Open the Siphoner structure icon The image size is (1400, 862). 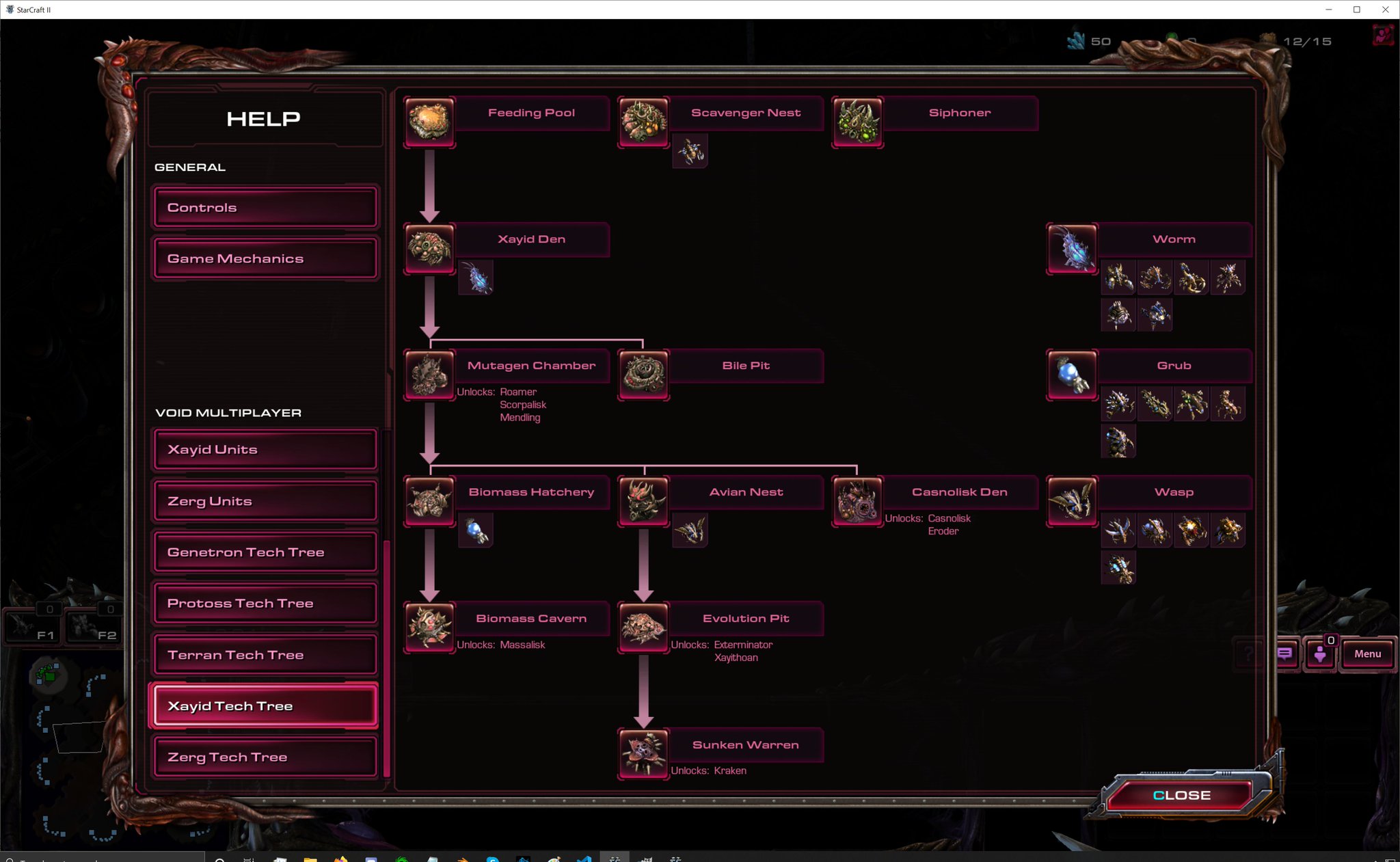point(858,122)
